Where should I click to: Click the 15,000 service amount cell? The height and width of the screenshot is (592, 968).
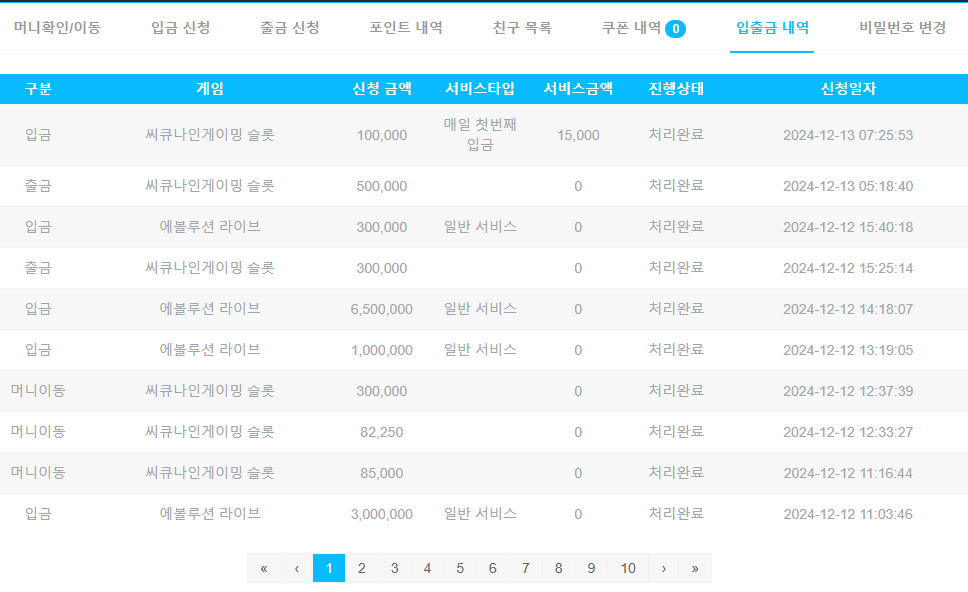[x=578, y=135]
